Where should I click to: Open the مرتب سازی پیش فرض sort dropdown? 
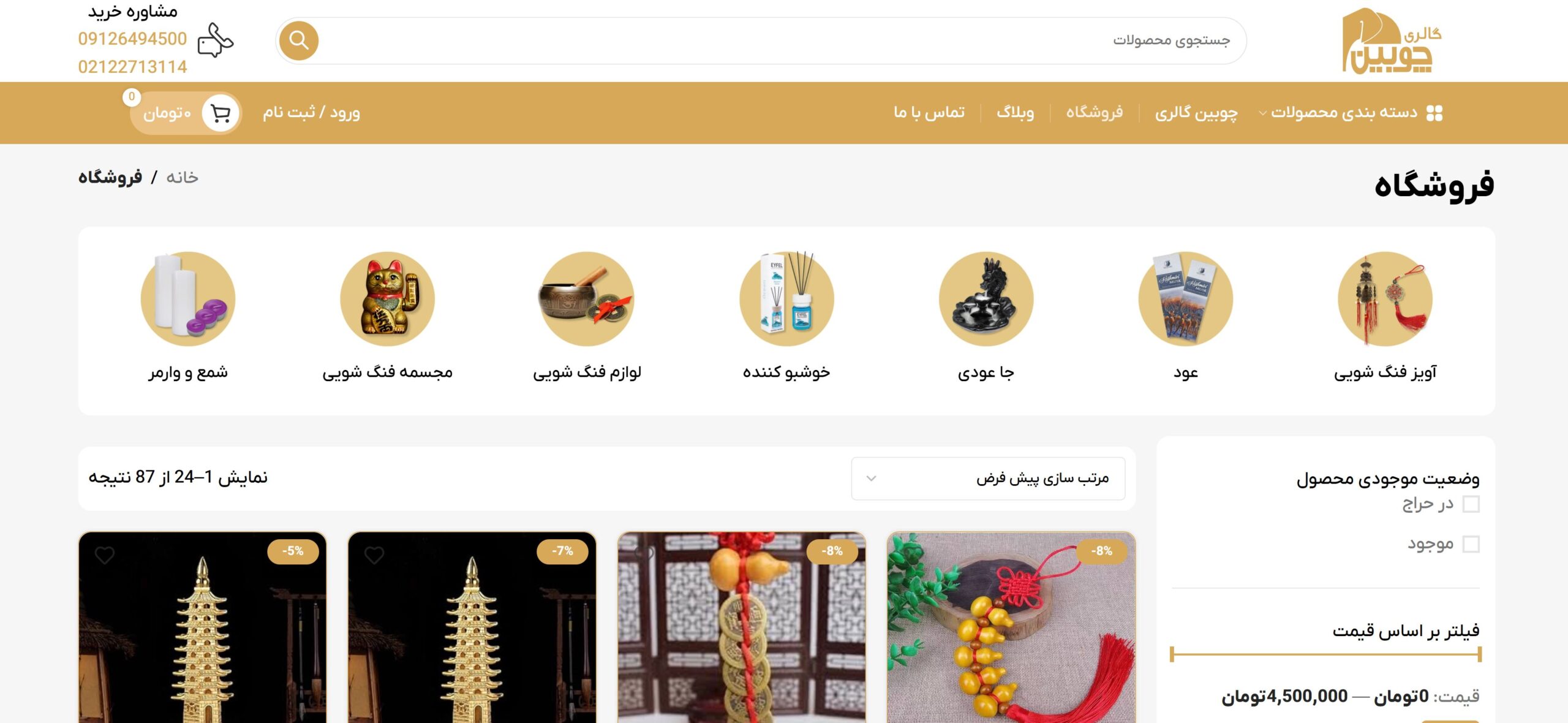988,479
